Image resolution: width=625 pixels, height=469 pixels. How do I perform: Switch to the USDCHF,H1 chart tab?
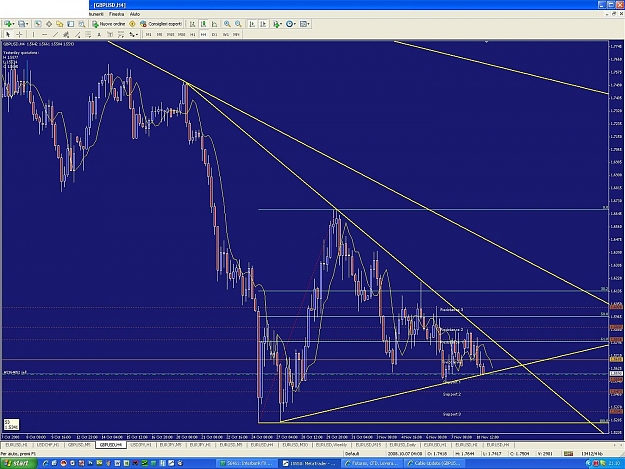tap(48, 445)
